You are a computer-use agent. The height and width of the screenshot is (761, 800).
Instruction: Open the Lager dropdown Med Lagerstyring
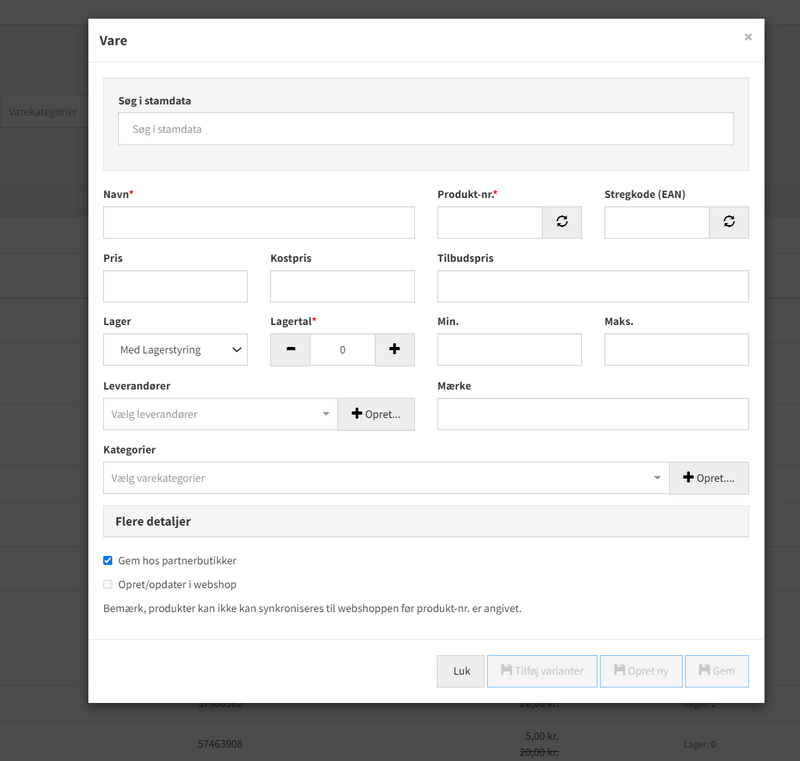(176, 349)
